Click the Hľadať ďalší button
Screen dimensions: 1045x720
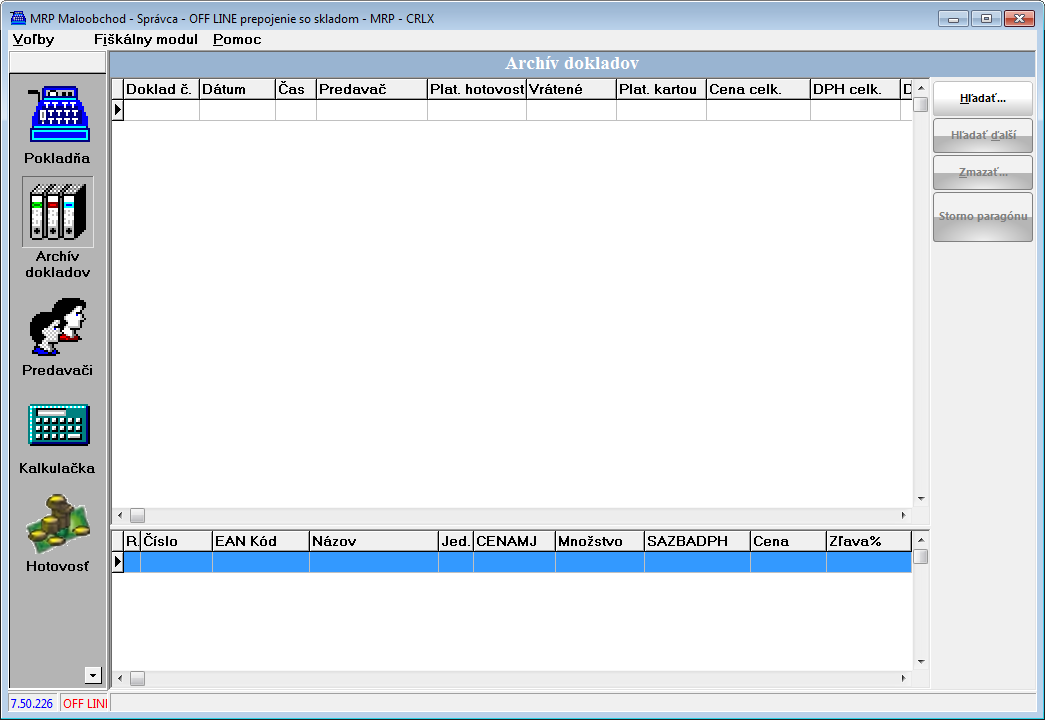[x=982, y=135]
